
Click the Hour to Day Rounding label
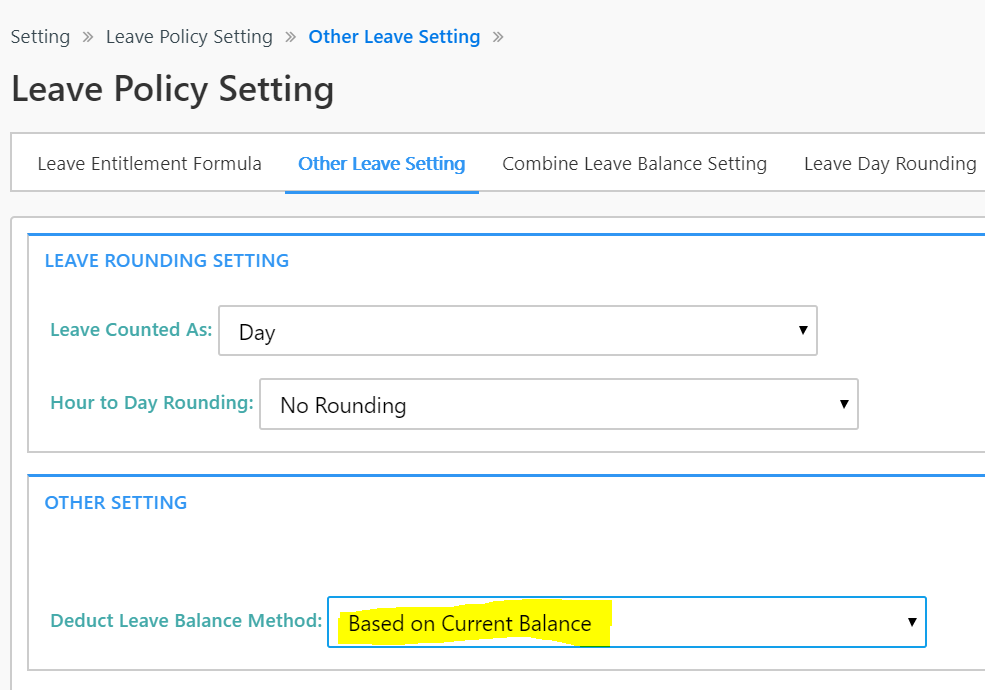point(151,403)
